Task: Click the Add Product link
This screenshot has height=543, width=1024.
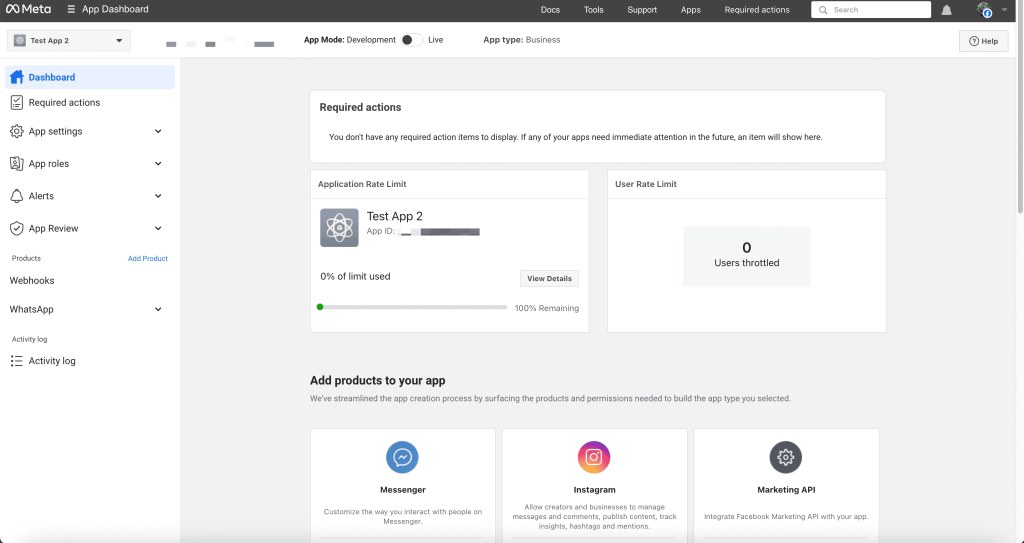Action: click(x=148, y=259)
